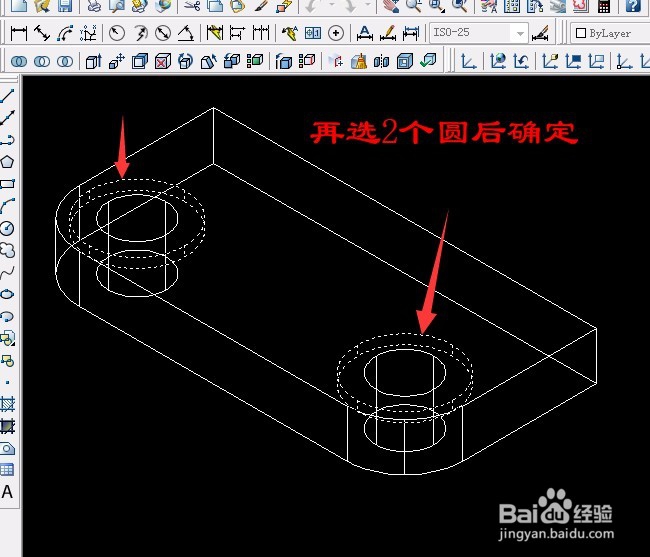Image resolution: width=650 pixels, height=557 pixels.
Task: Select the Polygon tool
Action: [x=7, y=162]
